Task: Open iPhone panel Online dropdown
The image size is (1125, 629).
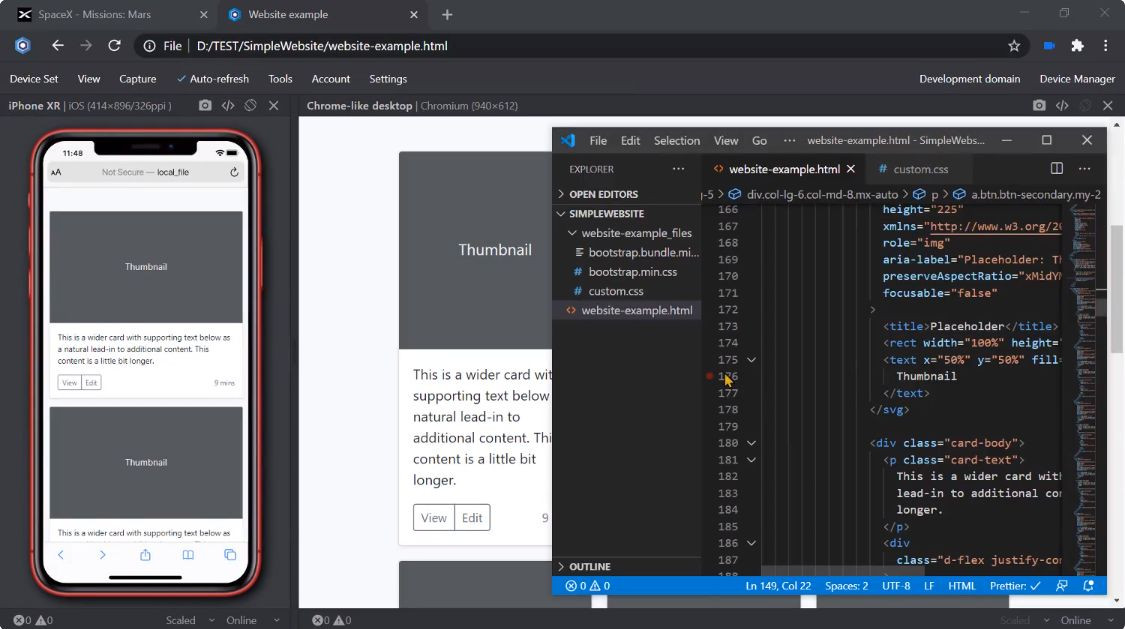Action: coord(251,620)
